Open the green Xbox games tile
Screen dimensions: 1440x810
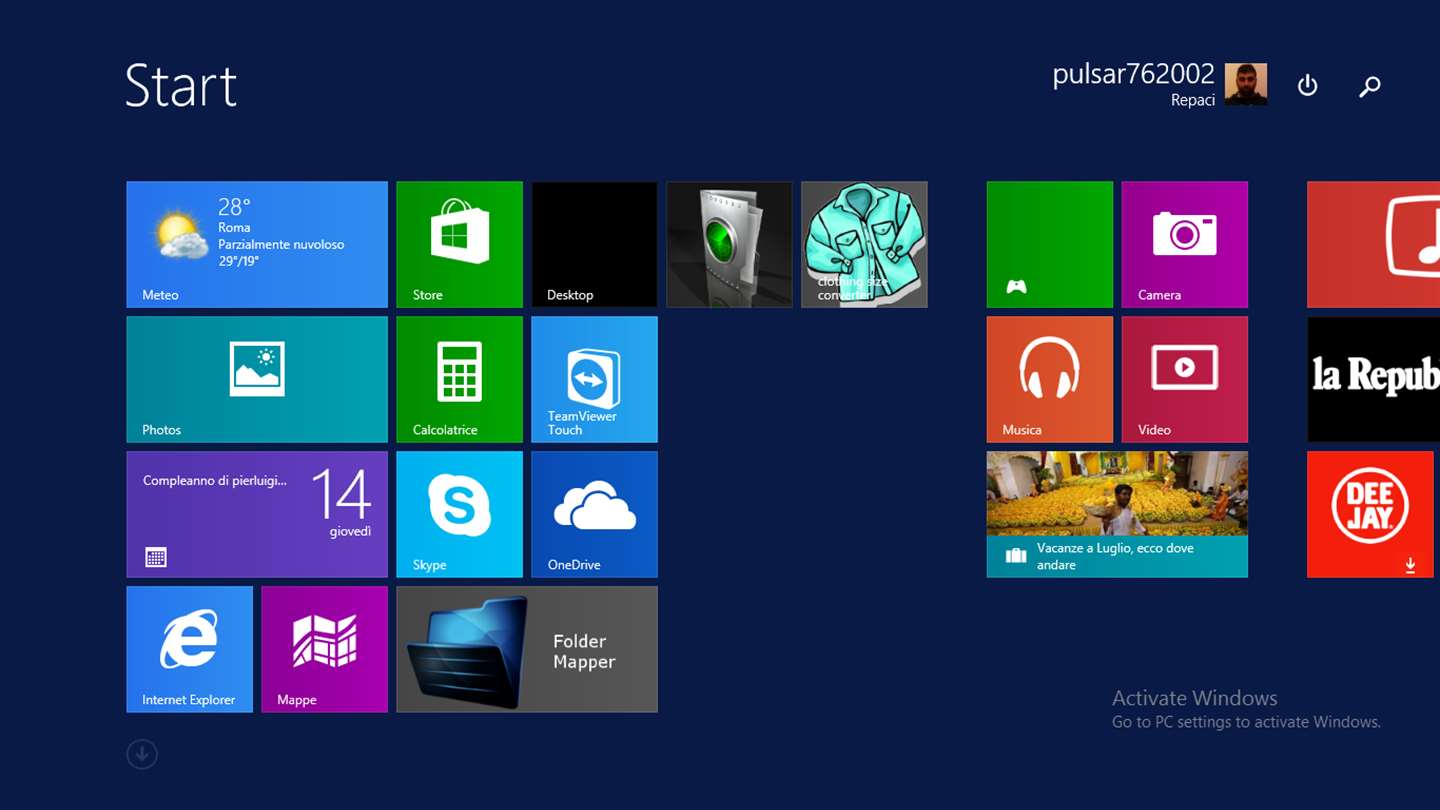[x=1049, y=244]
